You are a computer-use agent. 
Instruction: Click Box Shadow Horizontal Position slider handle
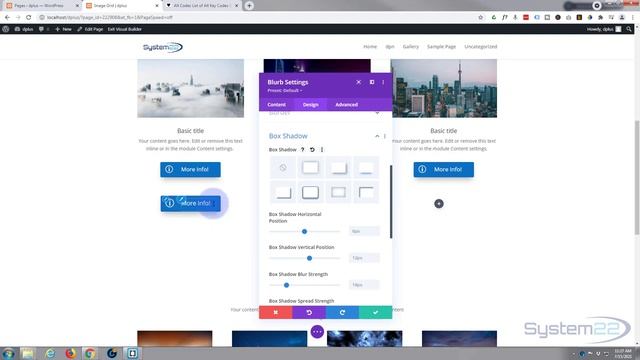coord(304,231)
